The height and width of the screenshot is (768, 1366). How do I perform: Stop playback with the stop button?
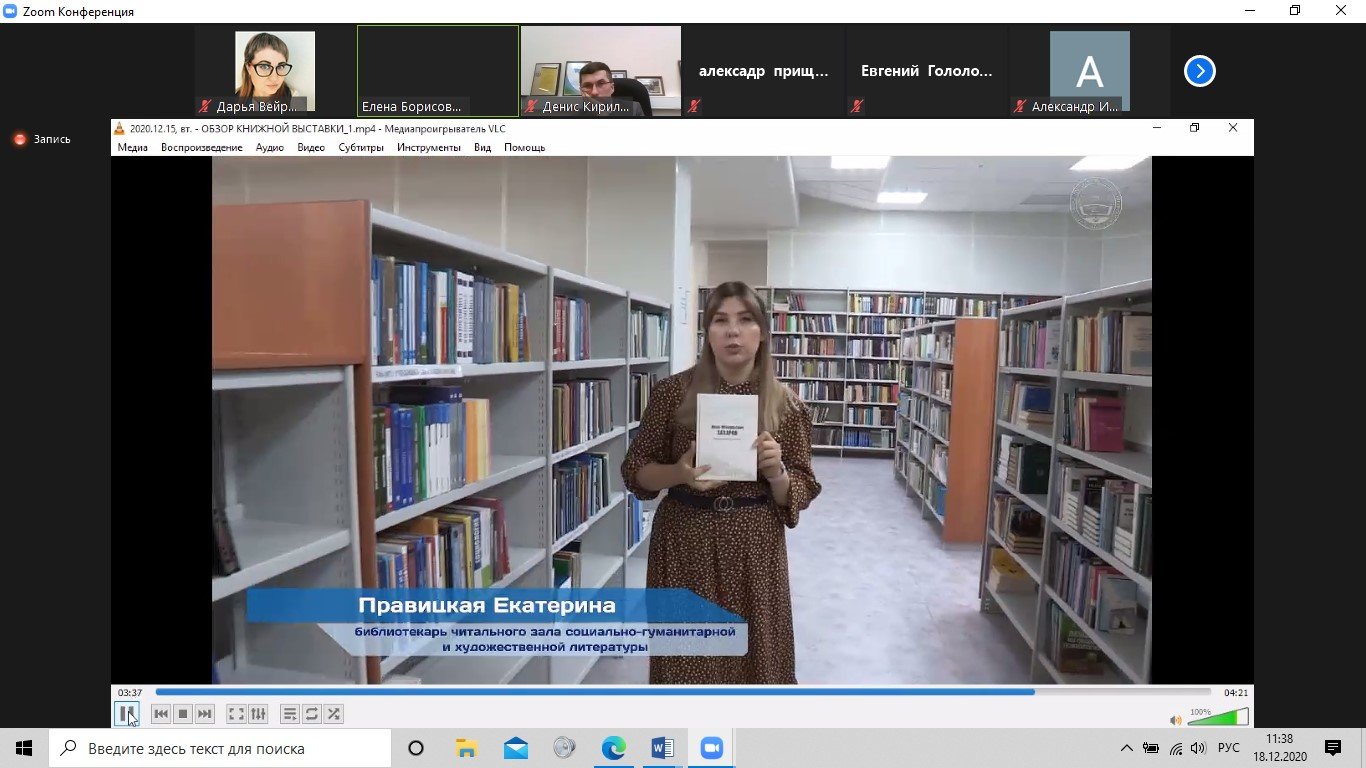tap(183, 714)
